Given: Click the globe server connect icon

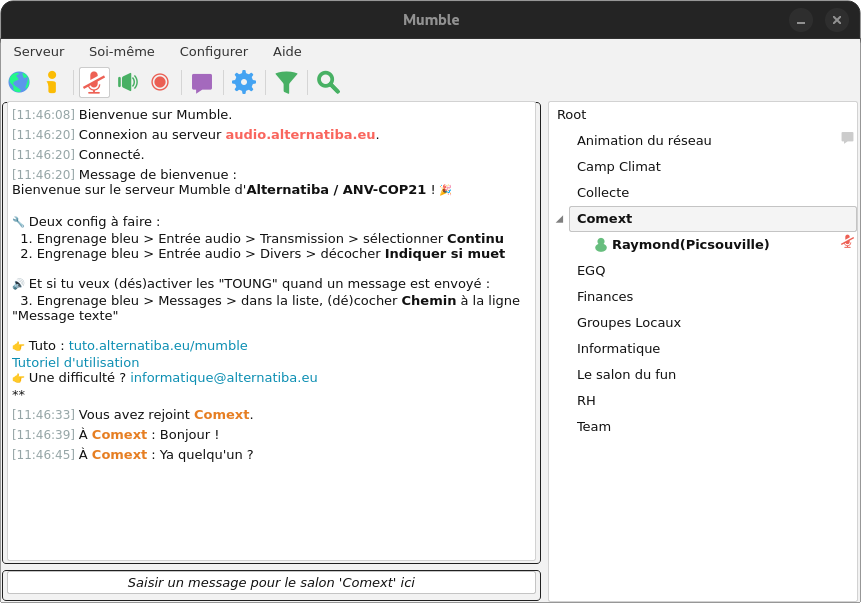Looking at the screenshot, I should click(19, 82).
